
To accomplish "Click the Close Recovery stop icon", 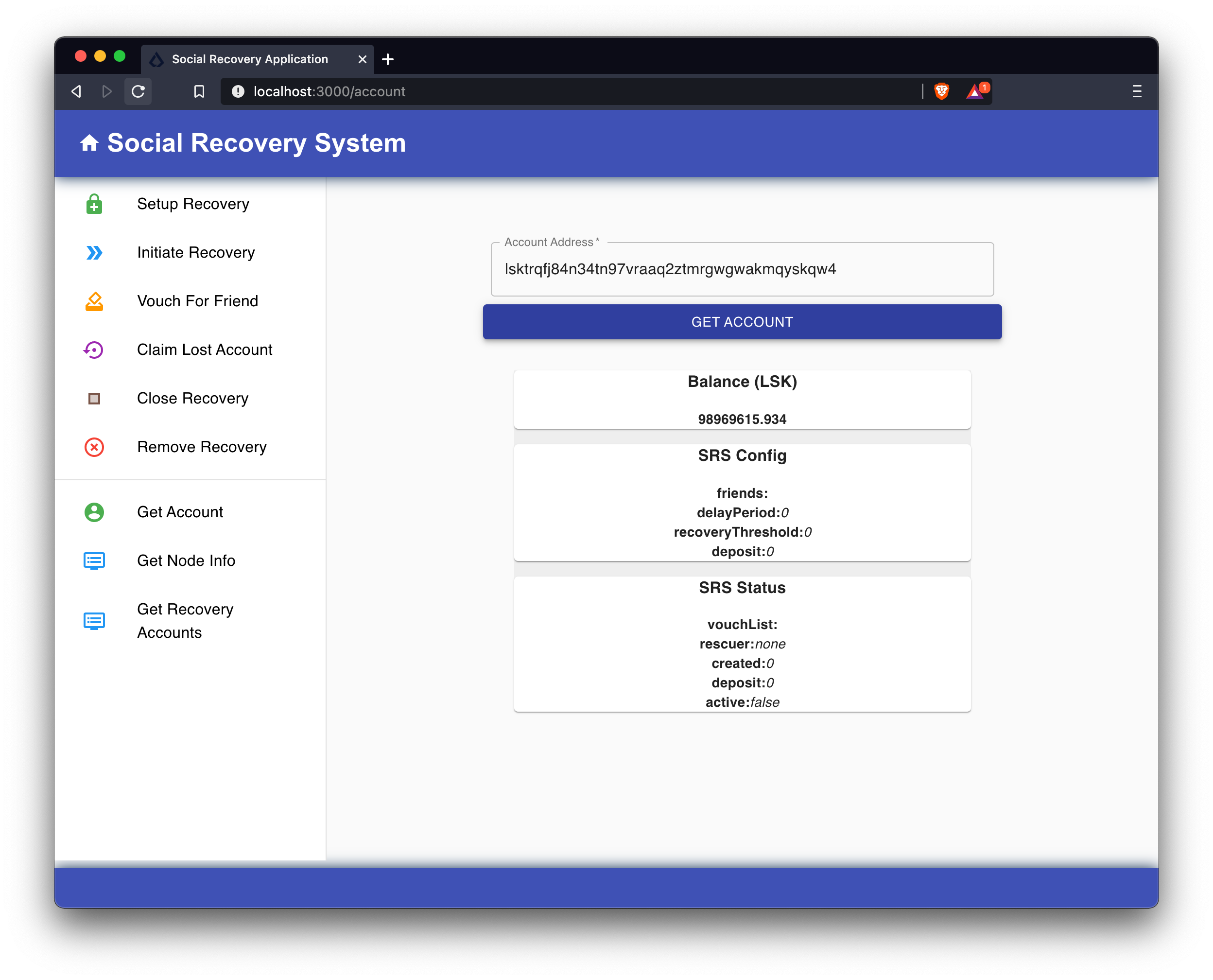I will coord(94,398).
